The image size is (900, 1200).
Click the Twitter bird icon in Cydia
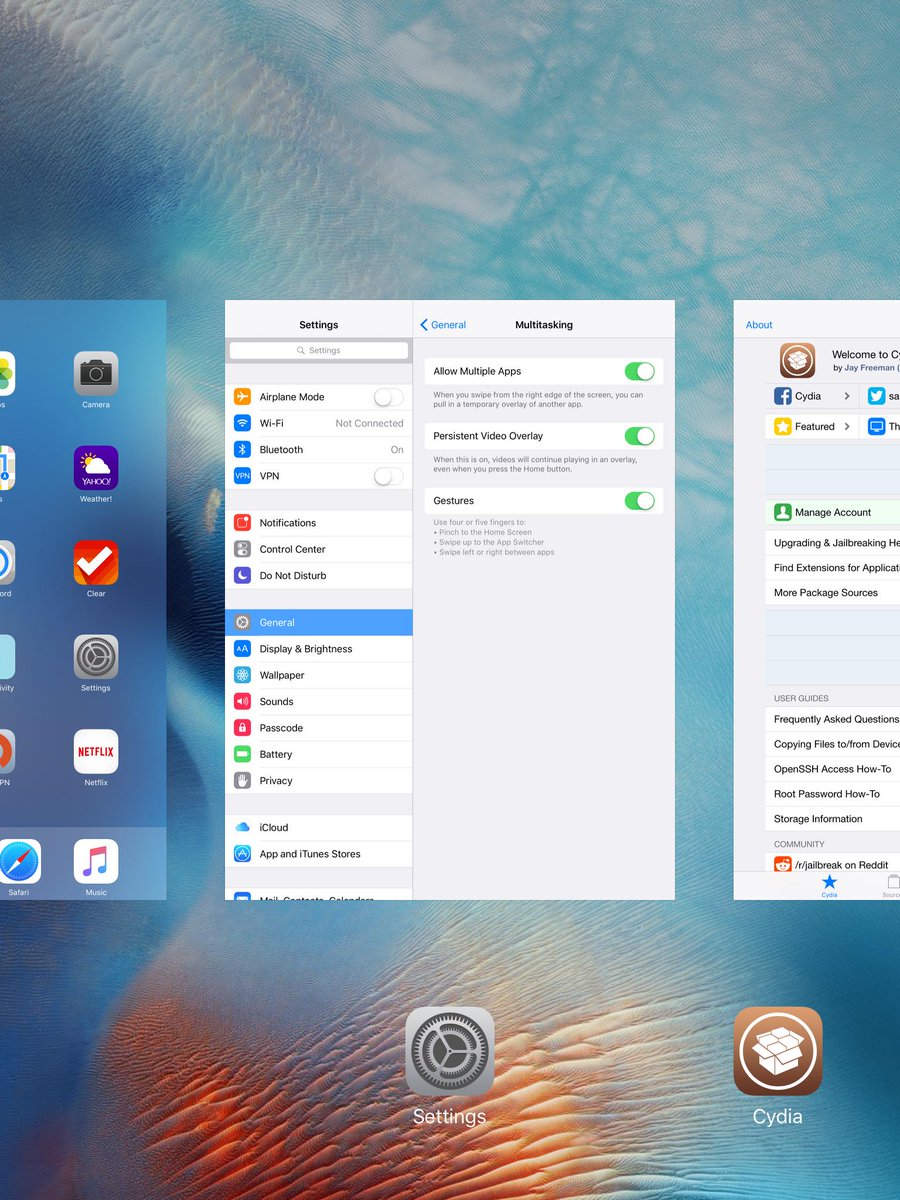877,396
